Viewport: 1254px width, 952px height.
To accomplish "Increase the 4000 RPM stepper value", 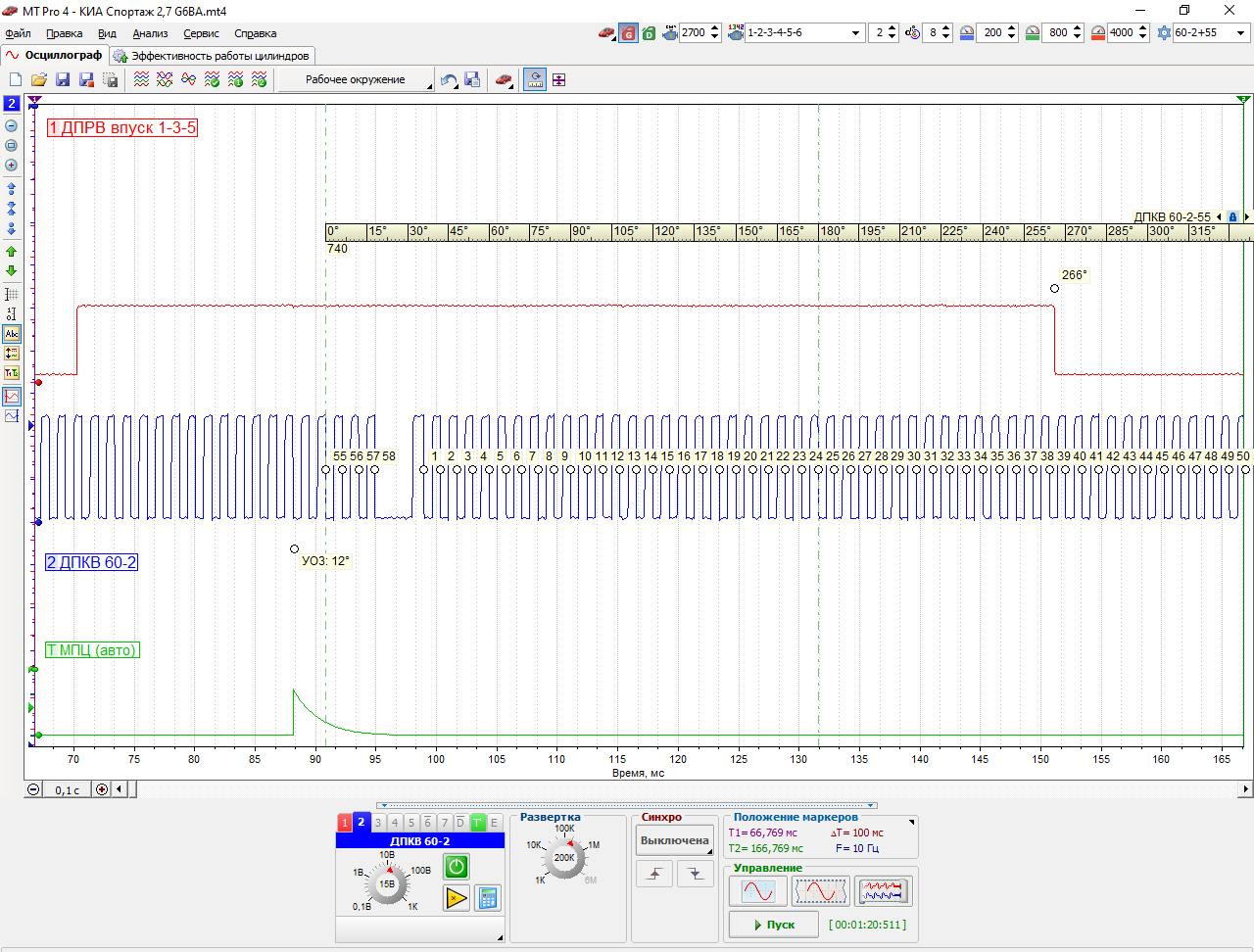I will (1143, 28).
